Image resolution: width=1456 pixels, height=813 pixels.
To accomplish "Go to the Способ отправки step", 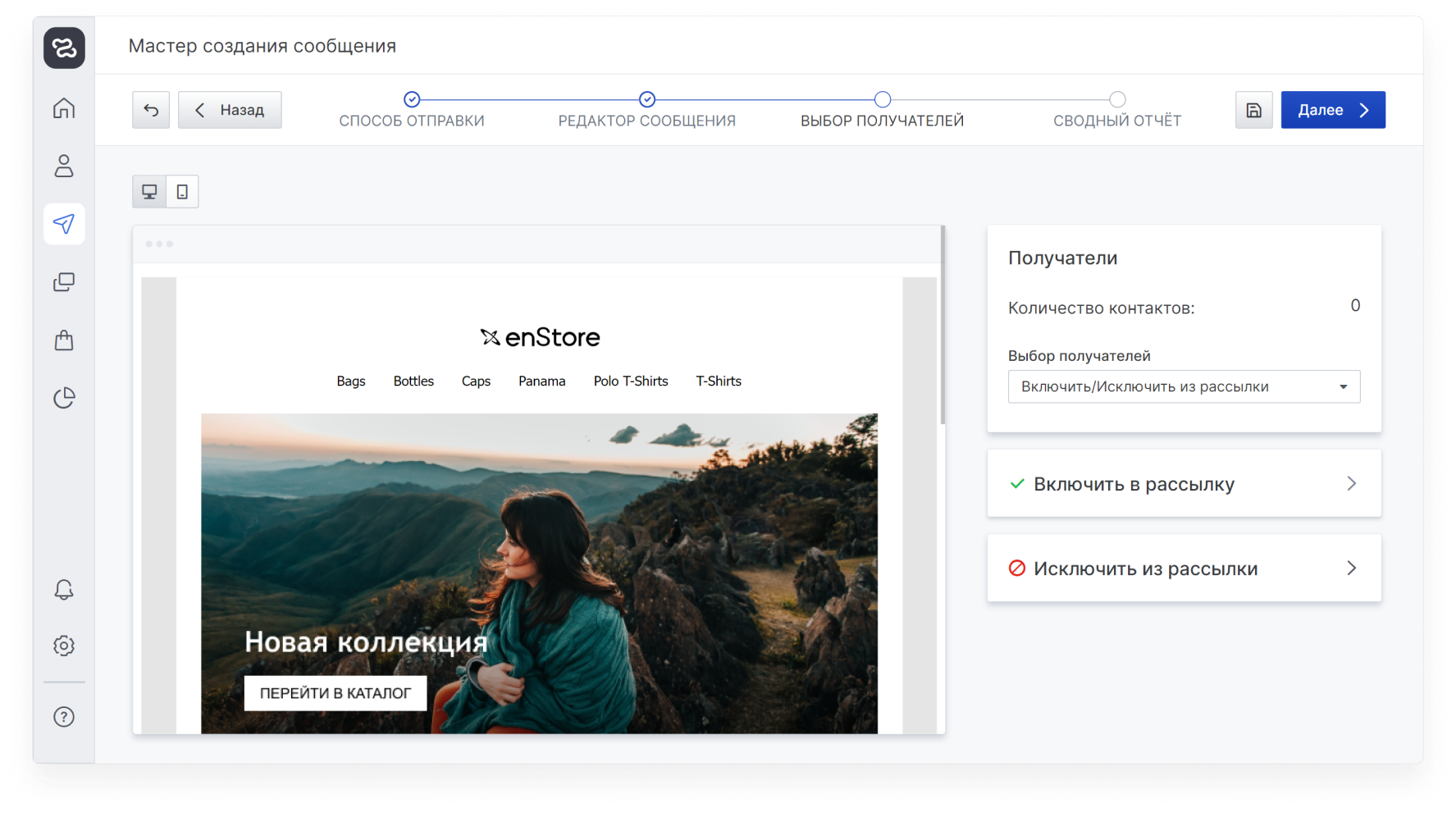I will (x=412, y=110).
